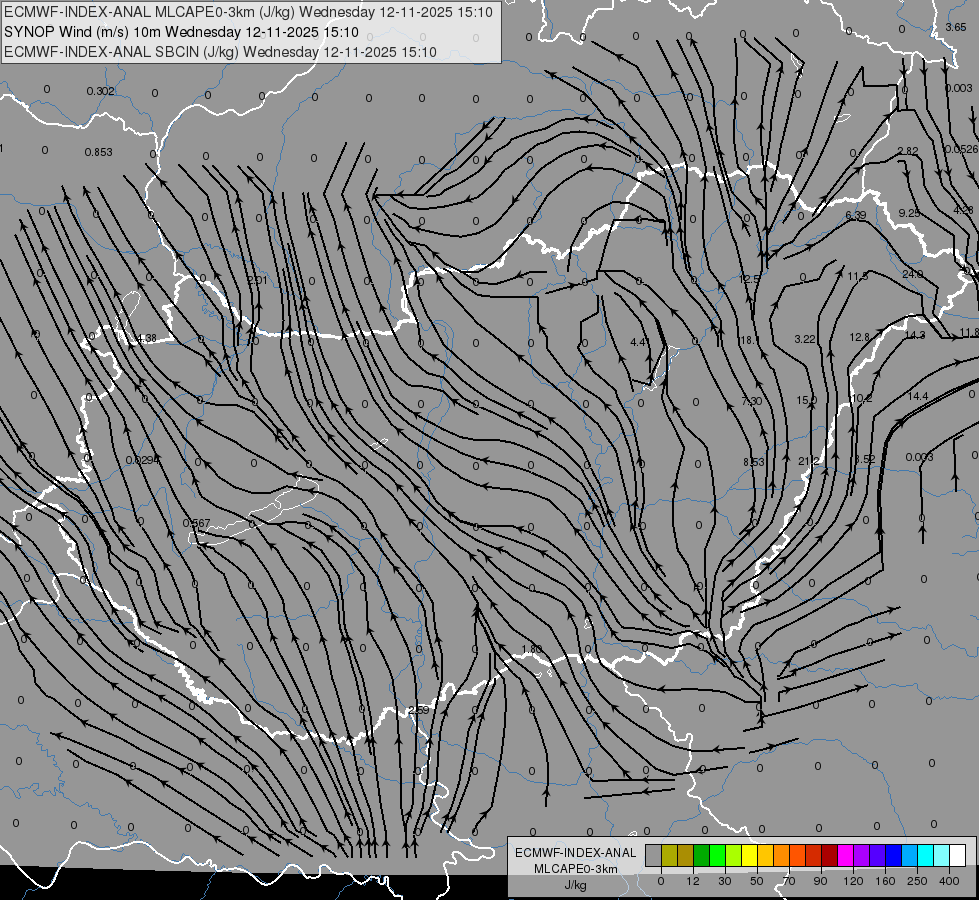Click map value 21.2

(809, 461)
